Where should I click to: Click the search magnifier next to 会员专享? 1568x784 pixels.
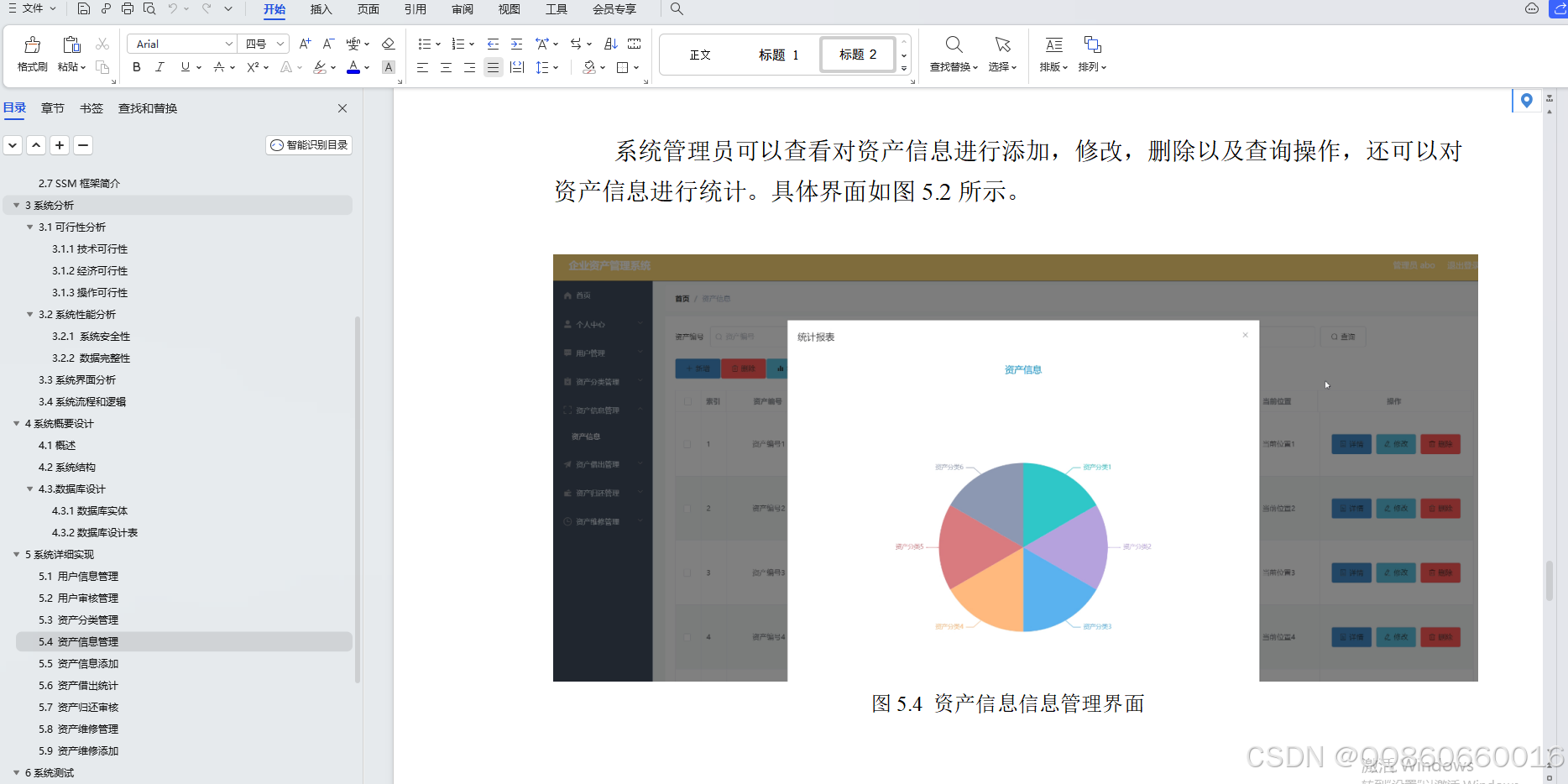tap(677, 9)
